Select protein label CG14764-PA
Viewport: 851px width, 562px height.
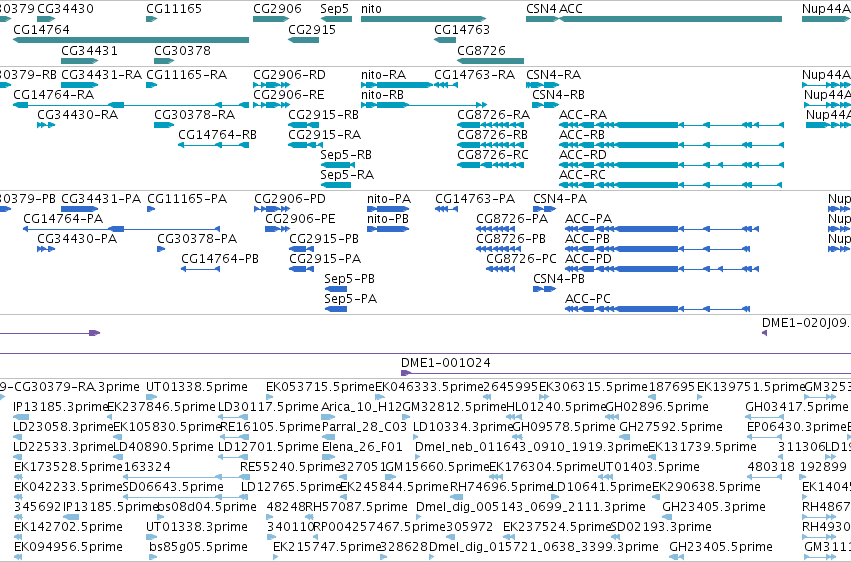pyautogui.click(x=63, y=219)
